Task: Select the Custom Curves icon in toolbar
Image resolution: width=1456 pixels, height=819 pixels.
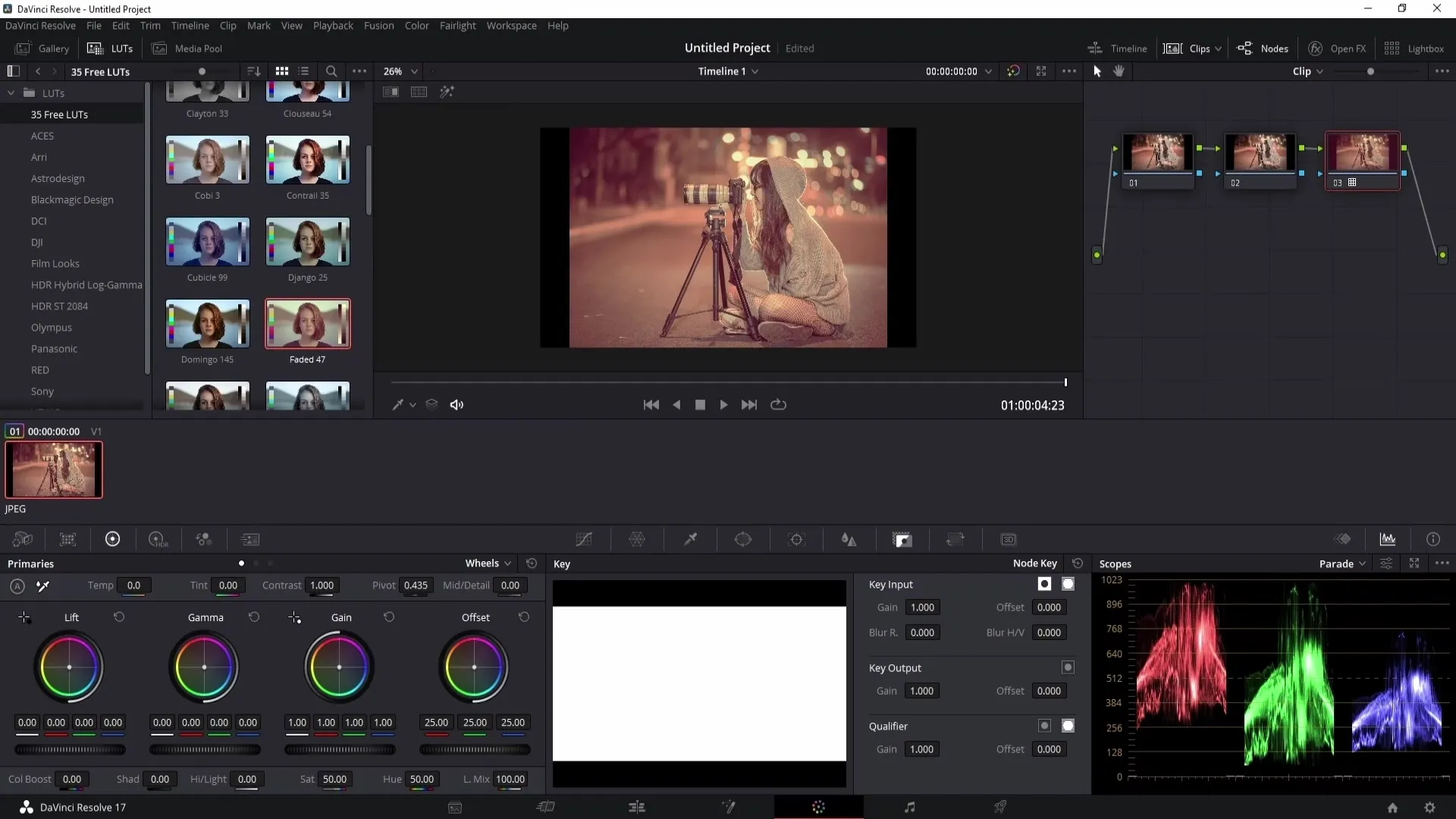Action: [x=585, y=539]
